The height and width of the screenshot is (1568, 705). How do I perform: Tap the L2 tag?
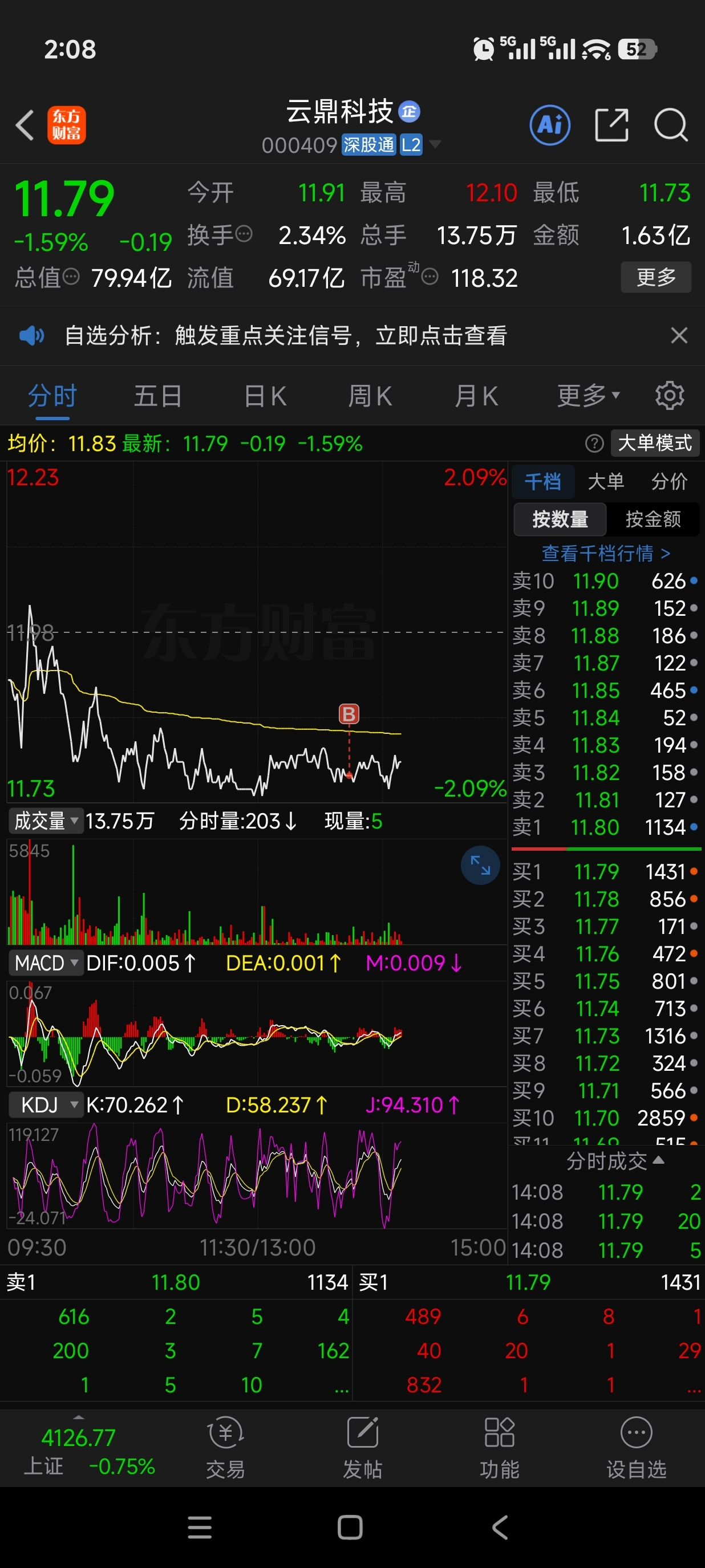pos(411,144)
